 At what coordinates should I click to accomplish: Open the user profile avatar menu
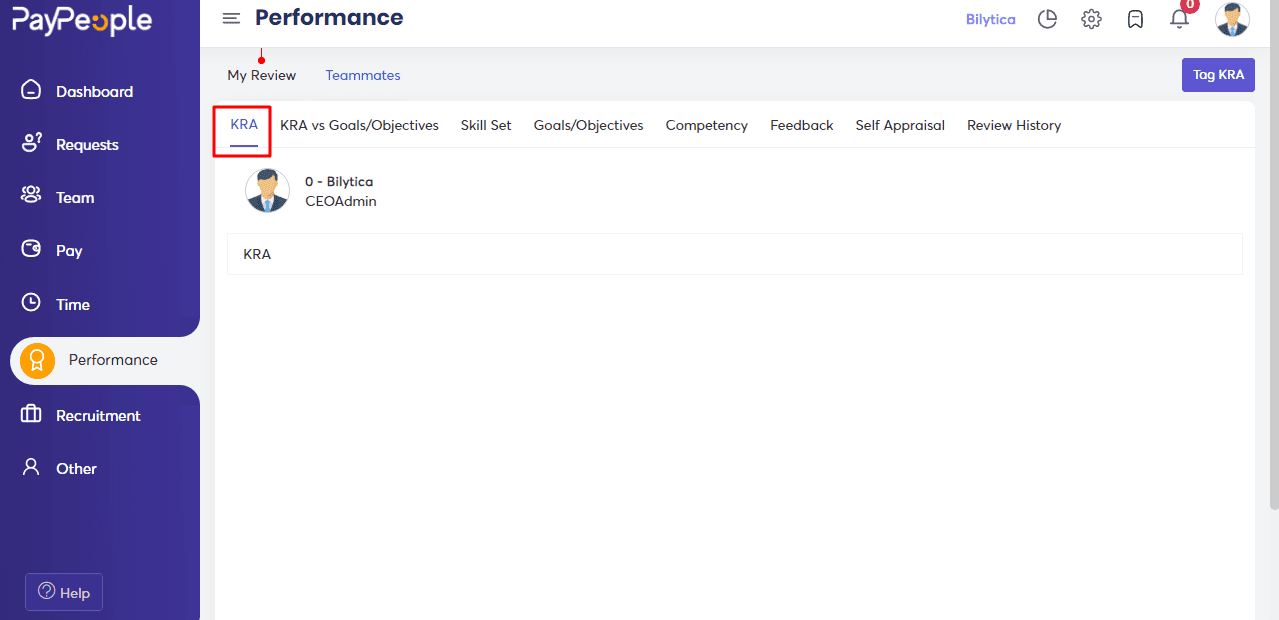point(1232,19)
